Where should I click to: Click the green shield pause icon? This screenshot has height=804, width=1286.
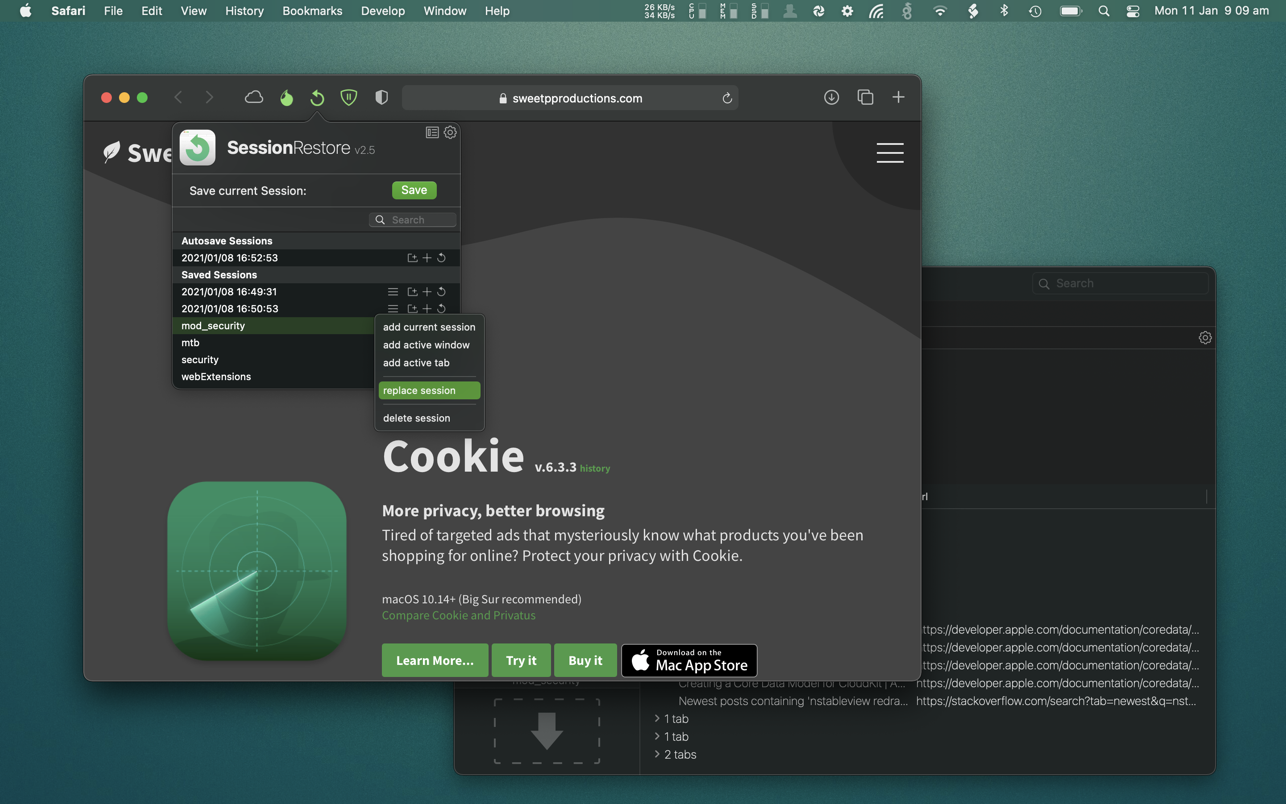pos(349,98)
